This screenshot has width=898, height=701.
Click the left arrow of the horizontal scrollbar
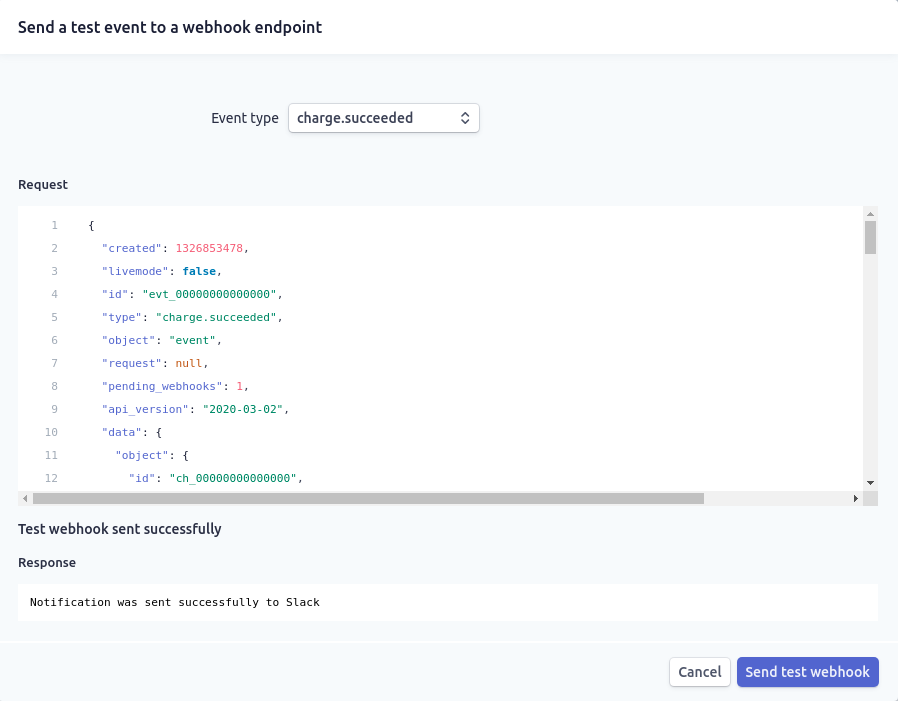(25, 498)
